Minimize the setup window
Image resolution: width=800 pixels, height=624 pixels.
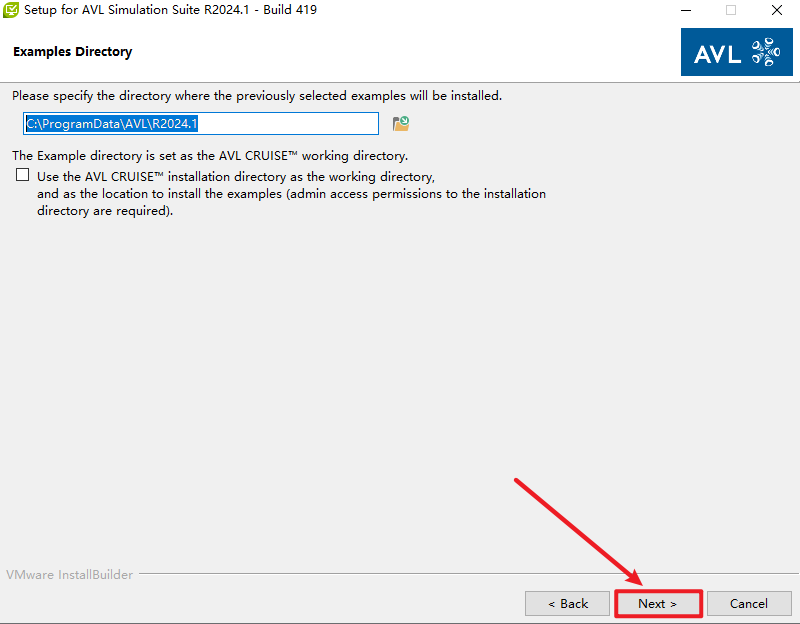(685, 10)
